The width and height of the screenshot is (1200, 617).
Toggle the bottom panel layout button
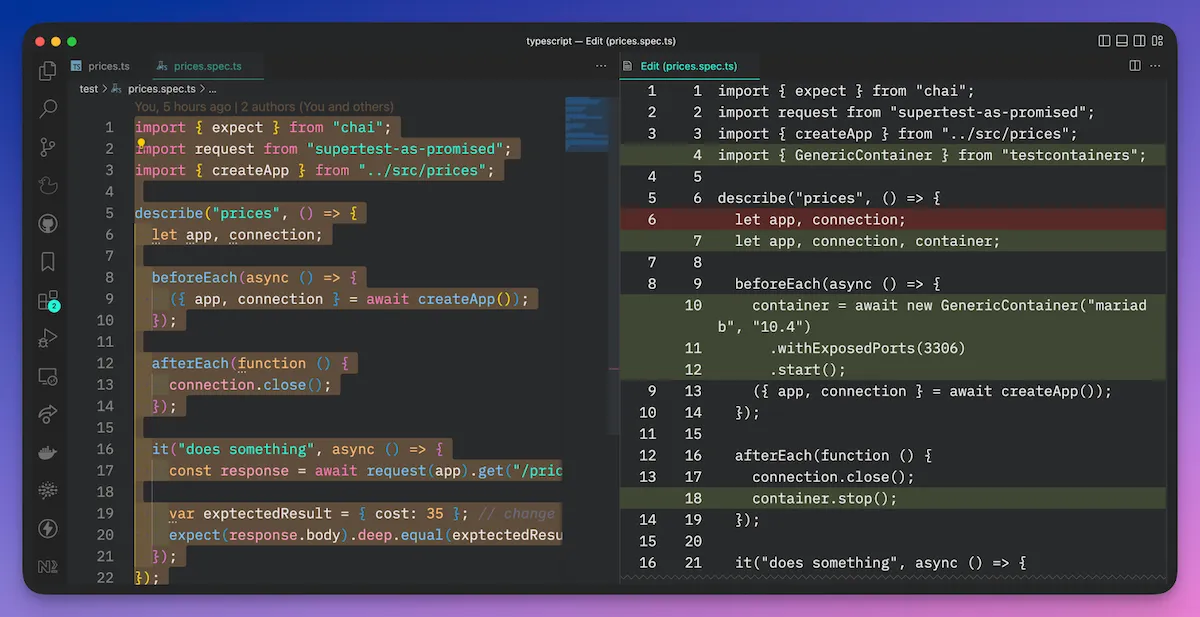pos(1122,41)
